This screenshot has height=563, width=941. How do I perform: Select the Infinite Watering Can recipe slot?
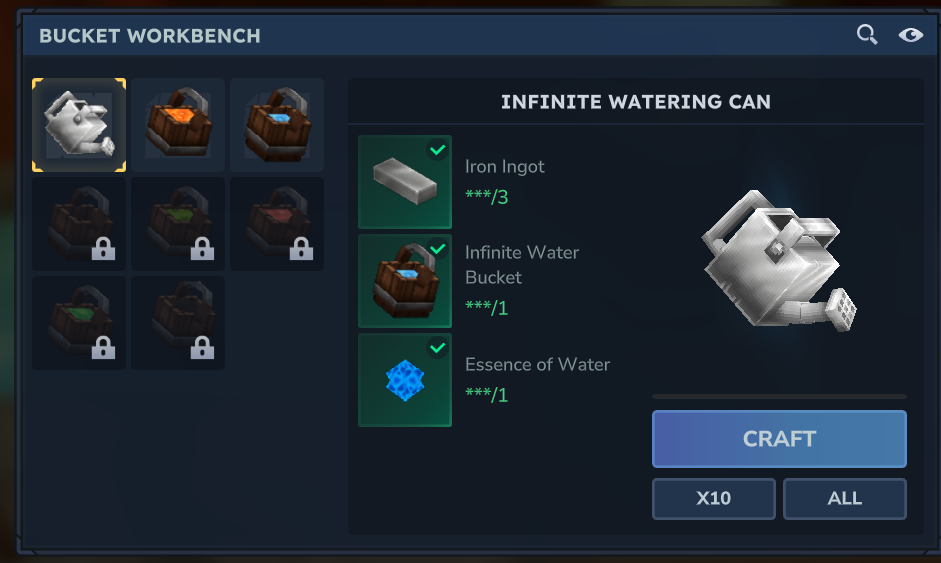pos(79,125)
